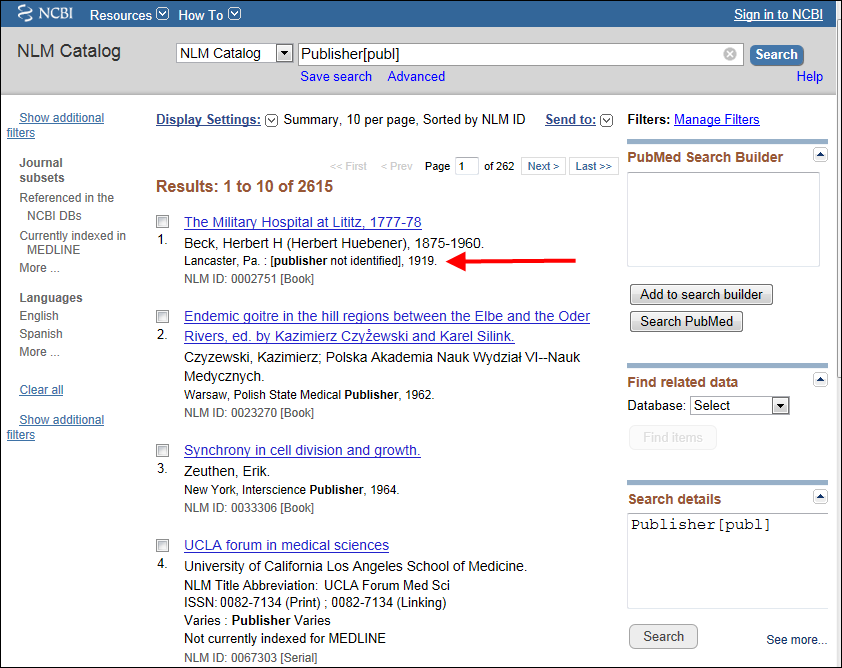The image size is (842, 668).
Task: Click the Save search link
Action: click(x=336, y=76)
